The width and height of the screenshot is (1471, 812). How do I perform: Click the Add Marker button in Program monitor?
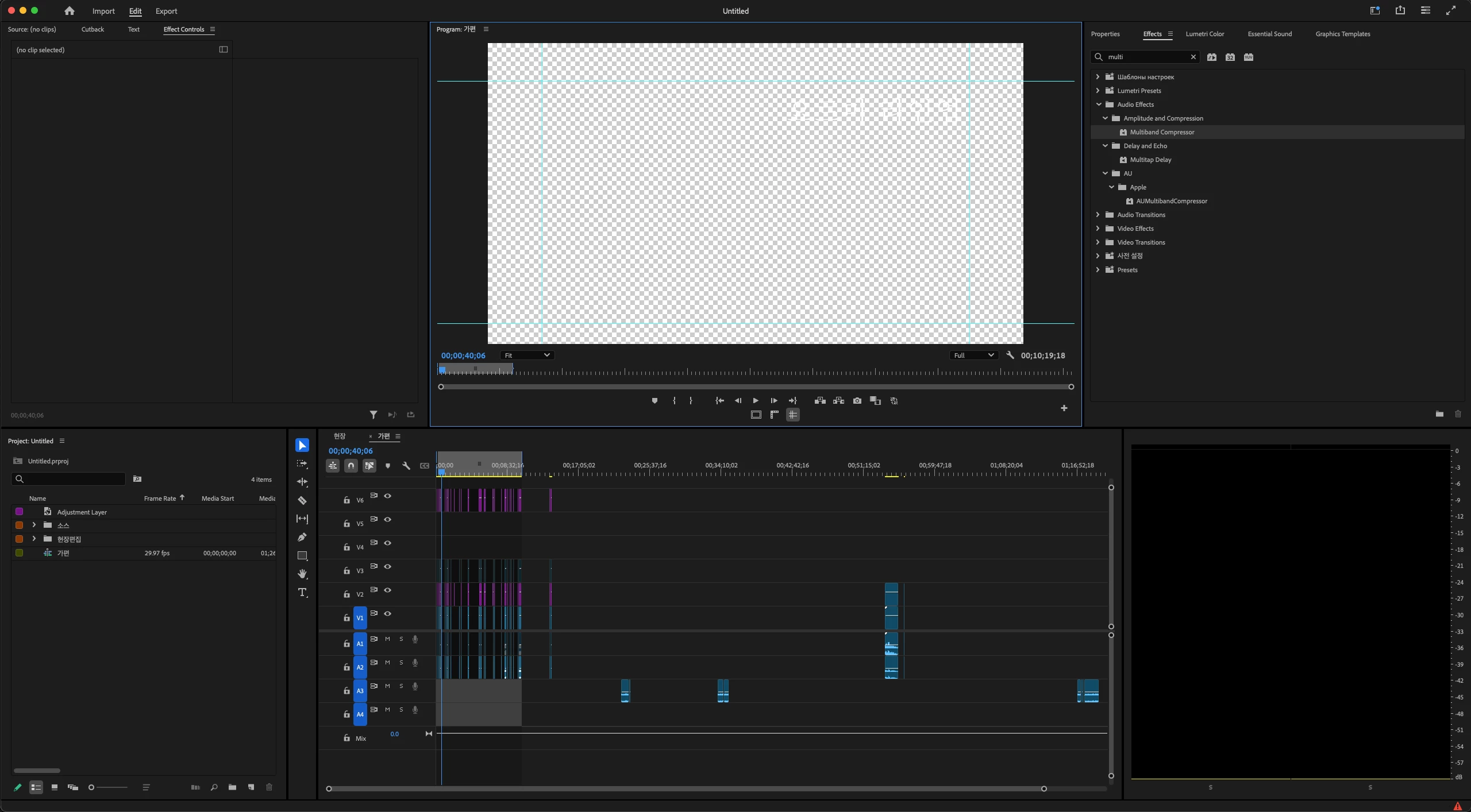click(654, 401)
